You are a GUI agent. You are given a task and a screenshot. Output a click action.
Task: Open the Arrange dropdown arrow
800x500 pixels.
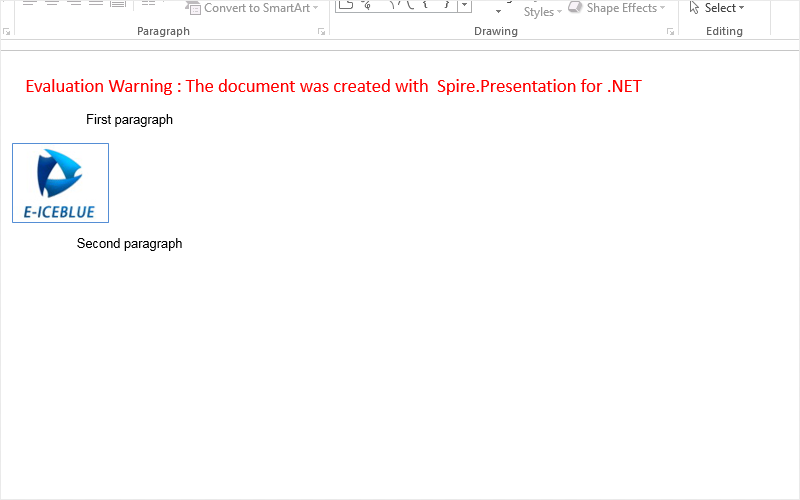[498, 11]
